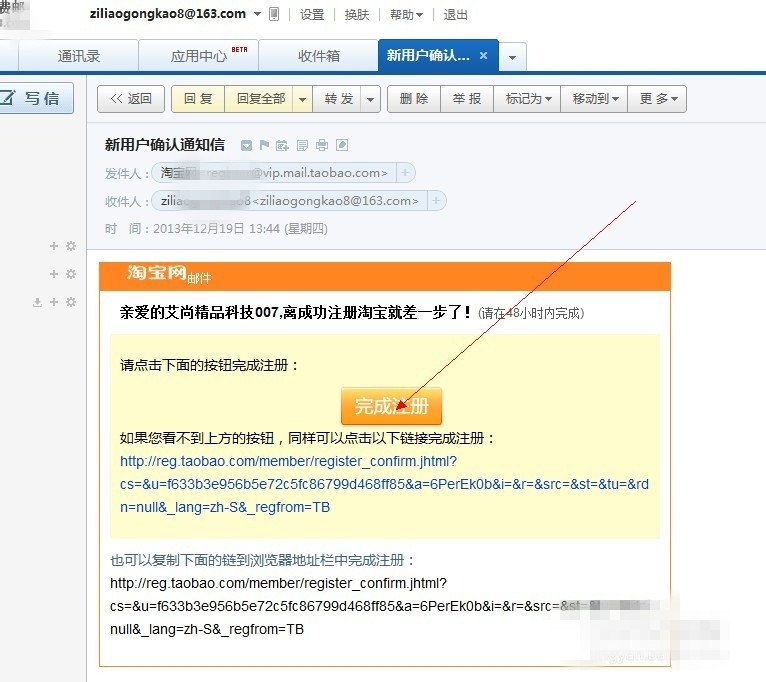This screenshot has width=766, height=682.
Task: Open the 移动到 dropdown
Action: tap(595, 99)
